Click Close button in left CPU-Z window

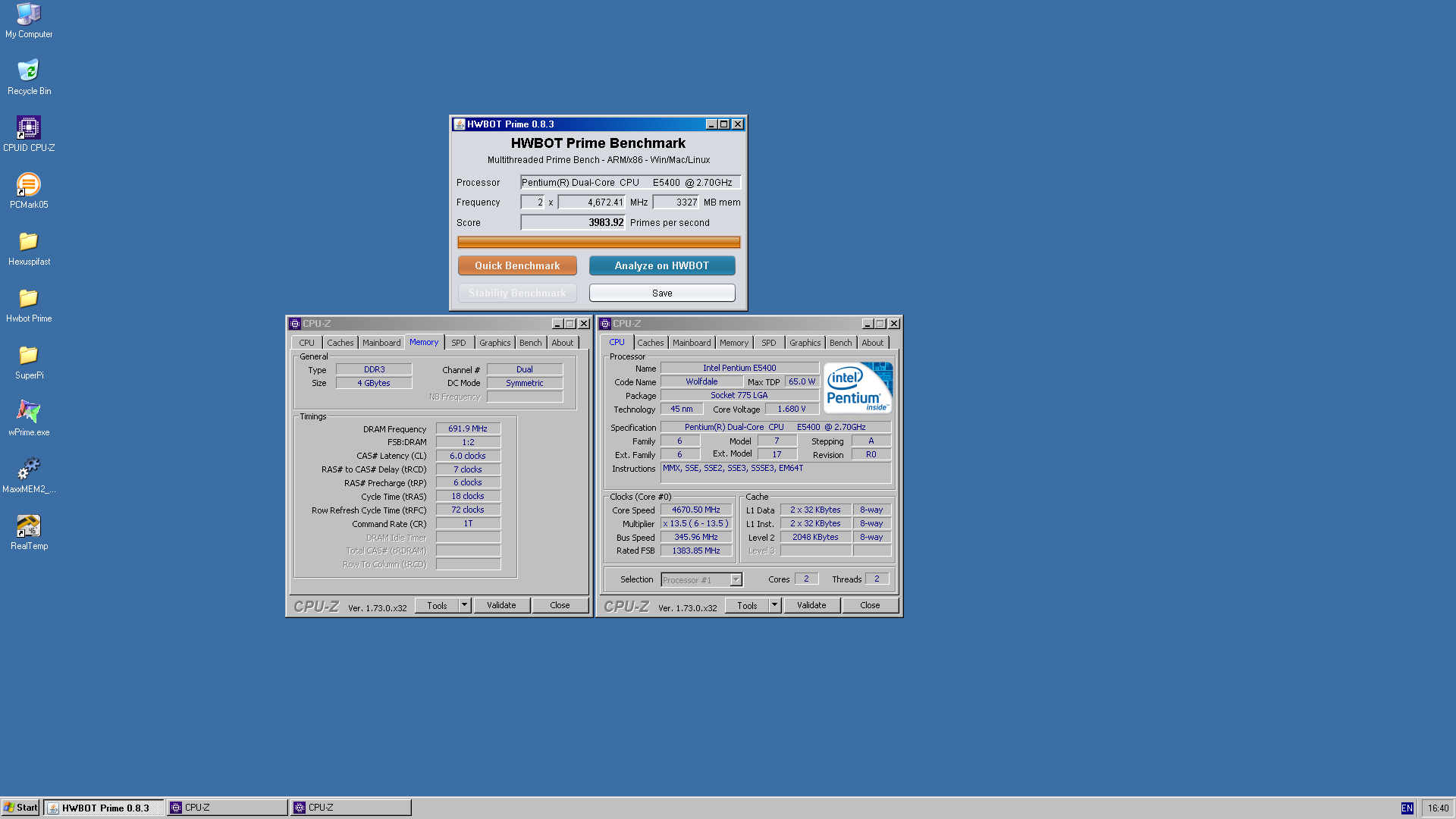[x=560, y=605]
